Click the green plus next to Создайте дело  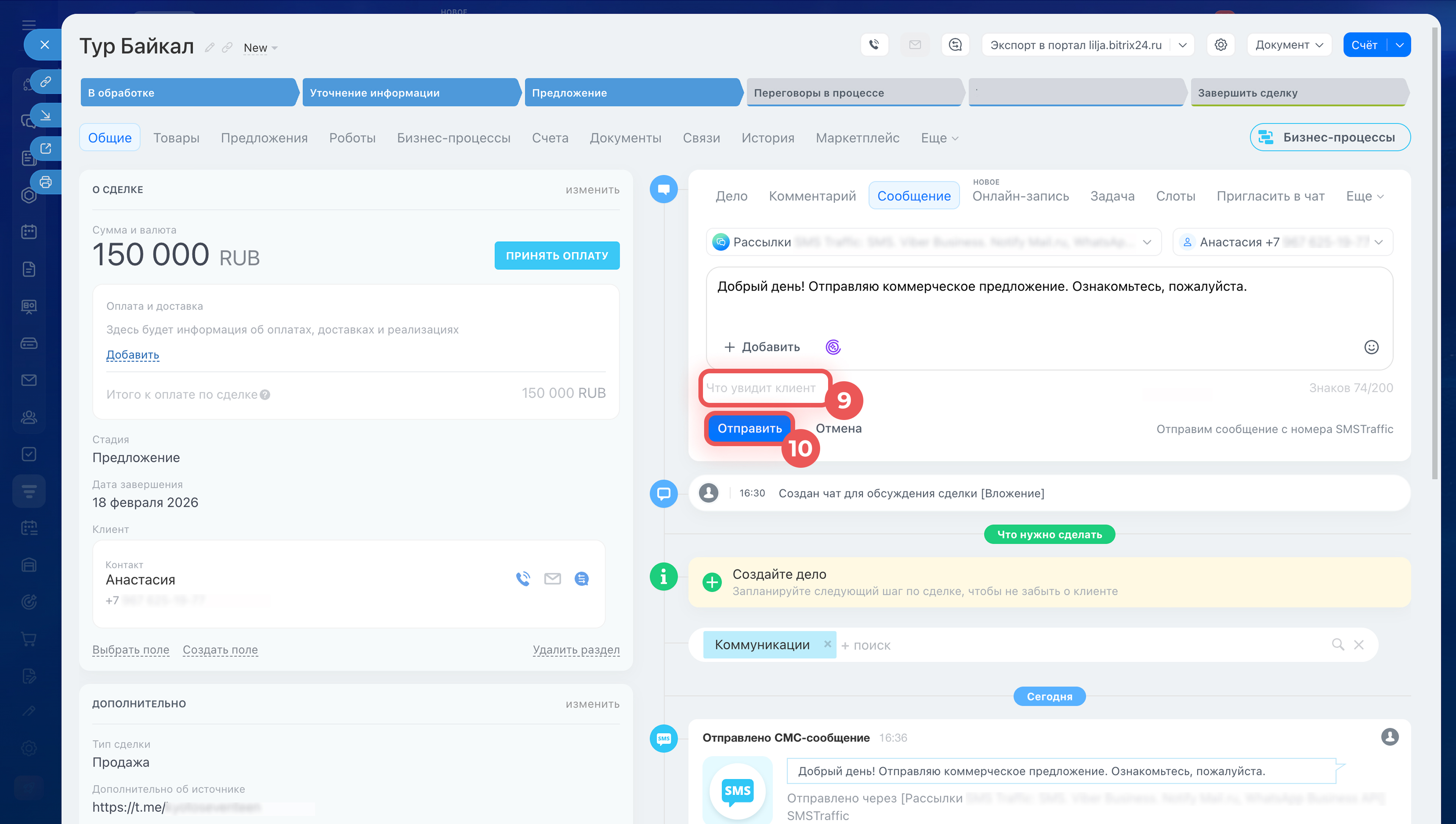(x=712, y=582)
